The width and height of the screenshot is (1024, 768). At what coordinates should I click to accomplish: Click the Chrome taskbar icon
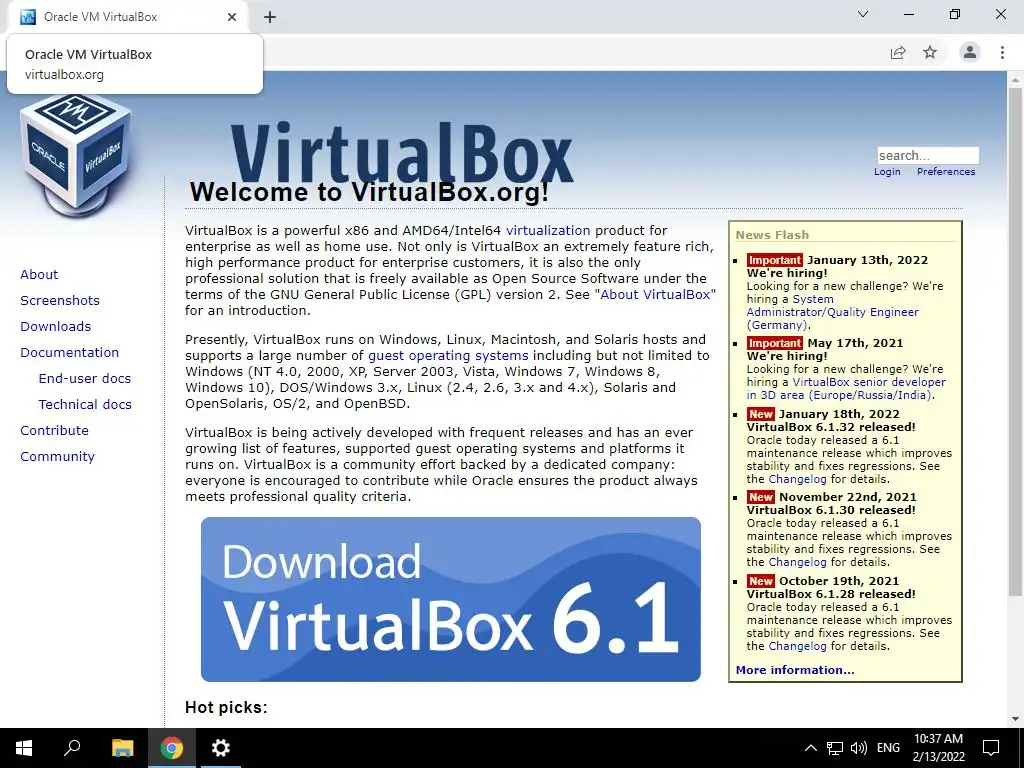[172, 748]
